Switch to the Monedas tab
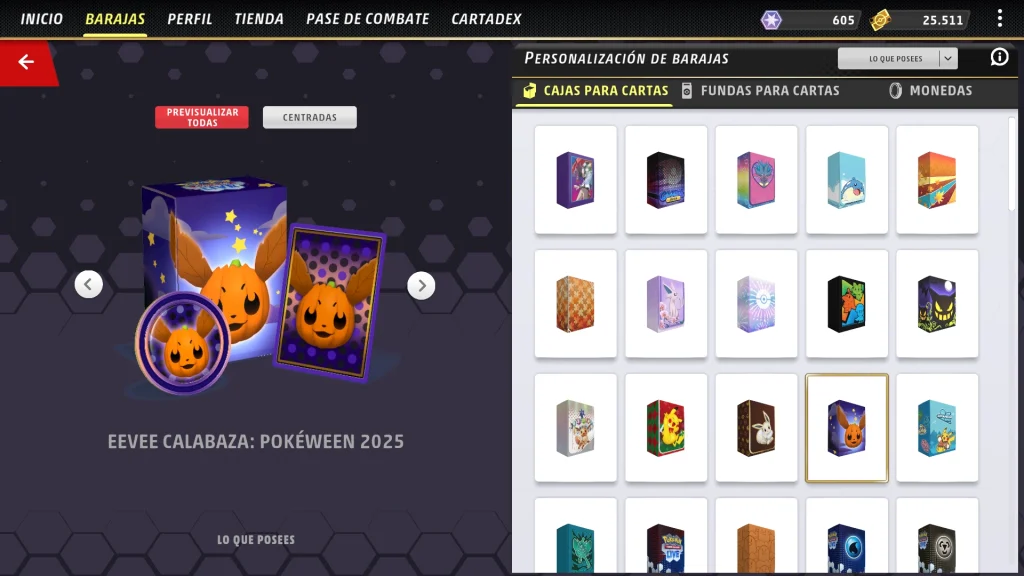The image size is (1024, 576). [x=931, y=91]
